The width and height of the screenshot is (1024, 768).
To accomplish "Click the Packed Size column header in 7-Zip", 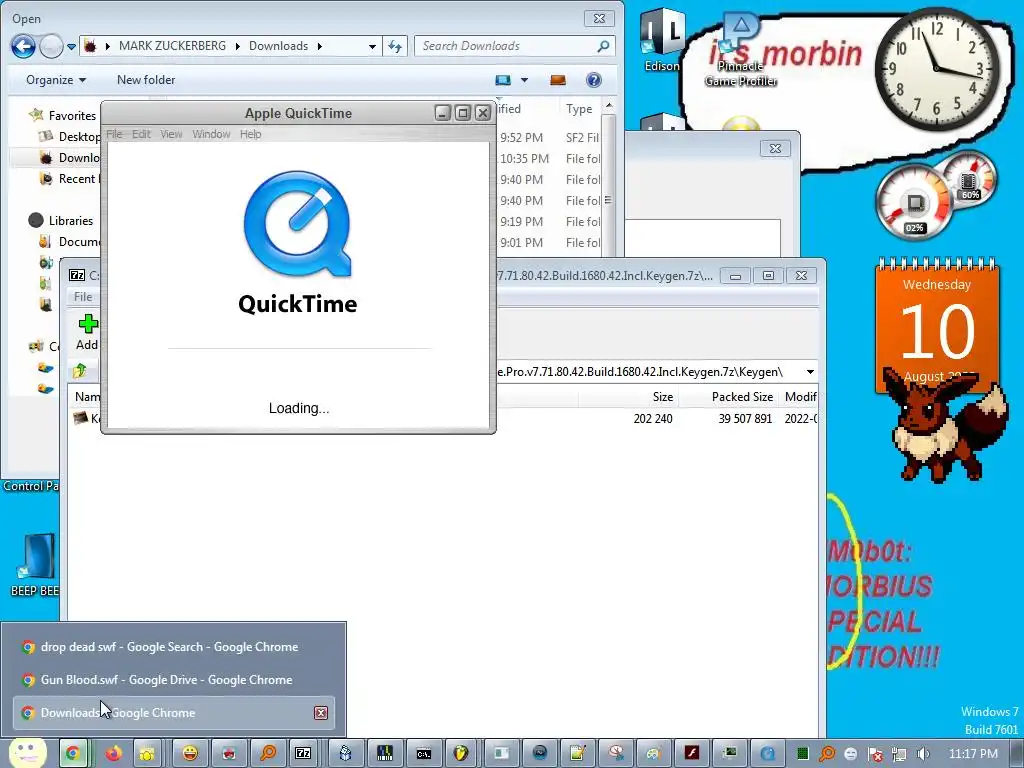I will [742, 396].
